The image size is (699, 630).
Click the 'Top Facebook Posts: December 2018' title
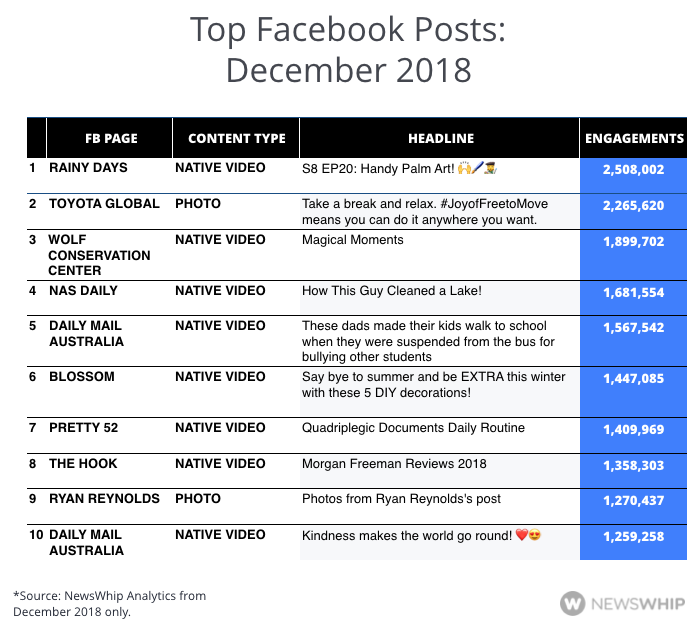349,50
